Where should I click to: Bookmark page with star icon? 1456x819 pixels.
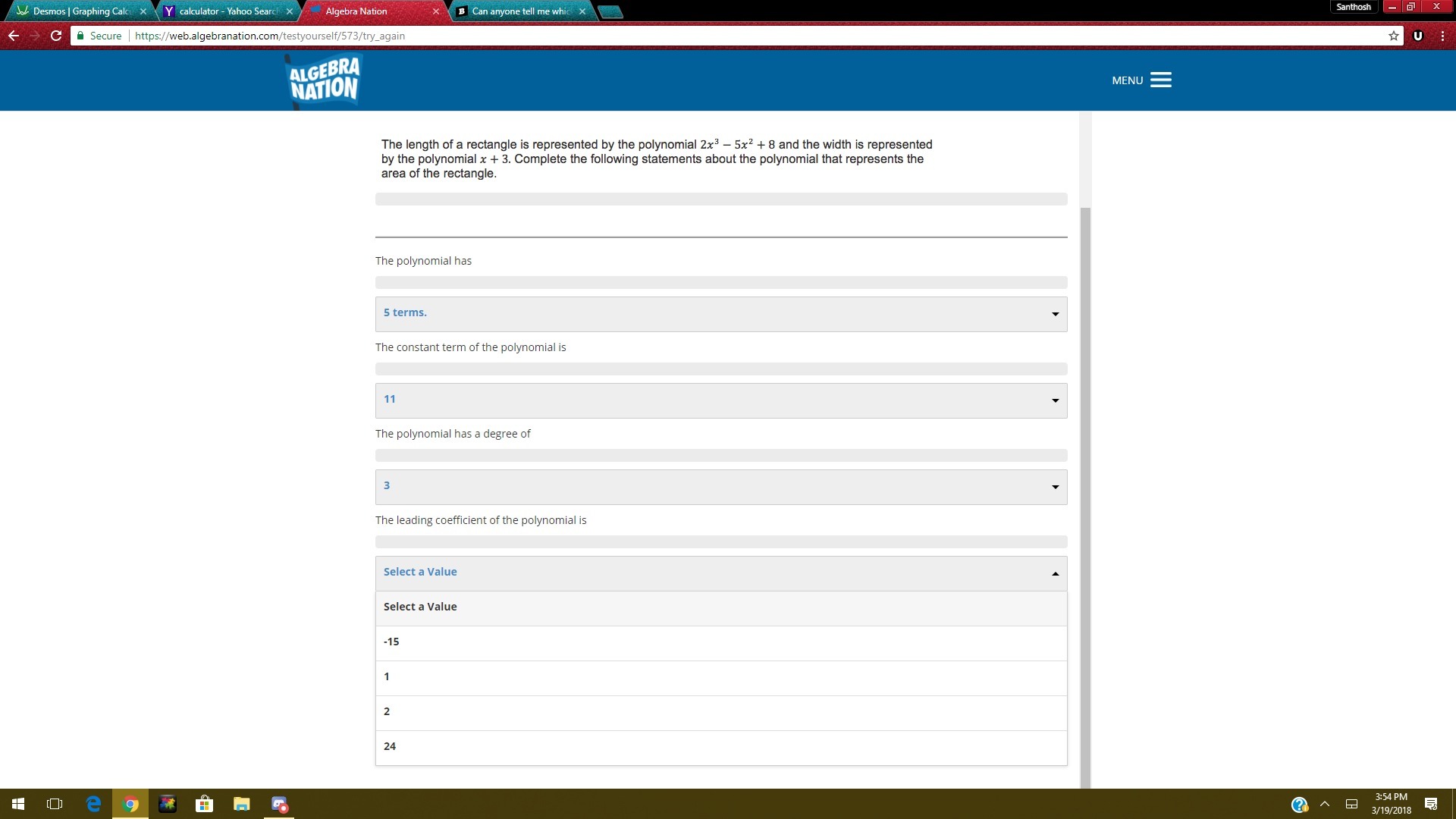(1393, 36)
